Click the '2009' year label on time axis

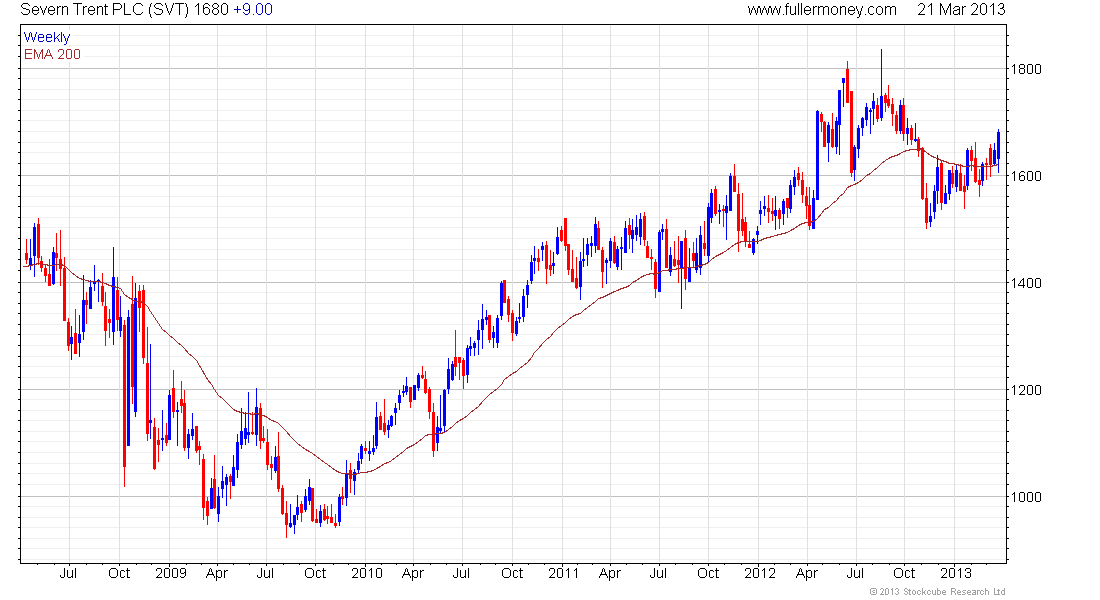coord(170,573)
